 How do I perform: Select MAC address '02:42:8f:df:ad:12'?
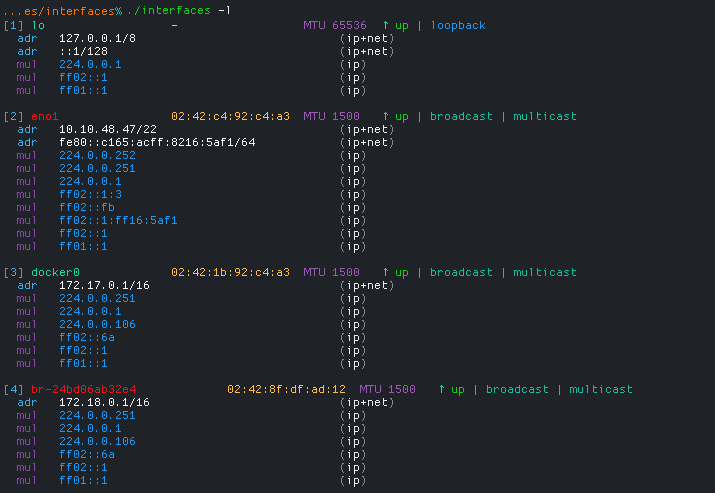pos(286,389)
